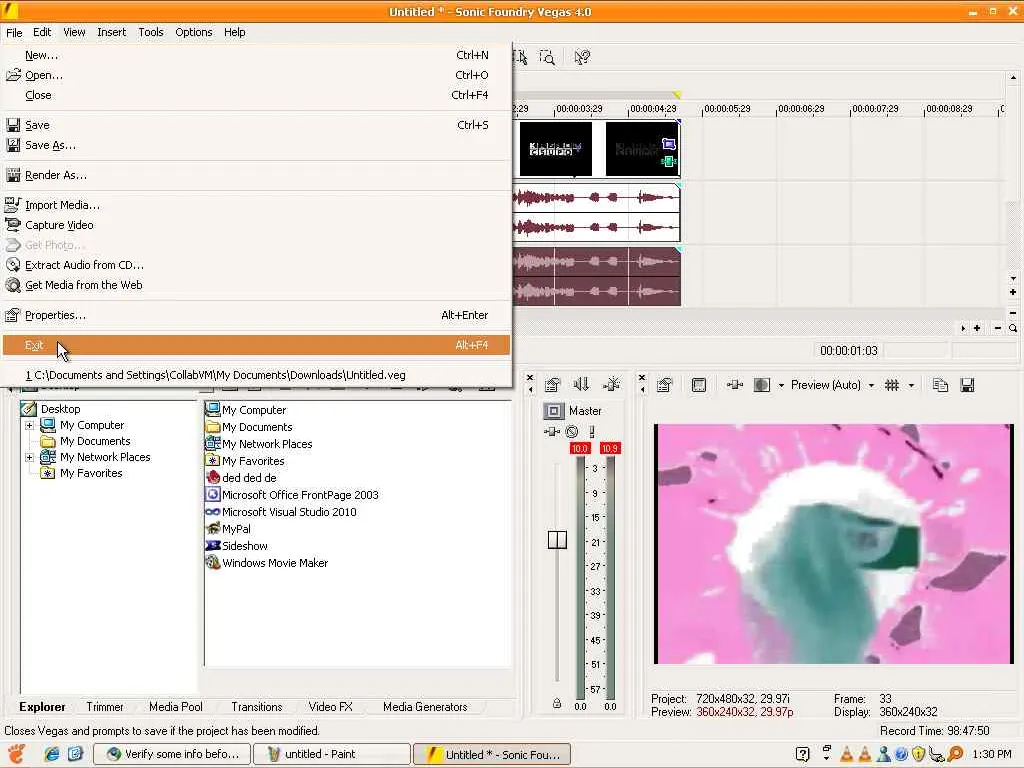The height and width of the screenshot is (768, 1024).
Task: Select Desktop in explorer tree
Action: (60, 409)
